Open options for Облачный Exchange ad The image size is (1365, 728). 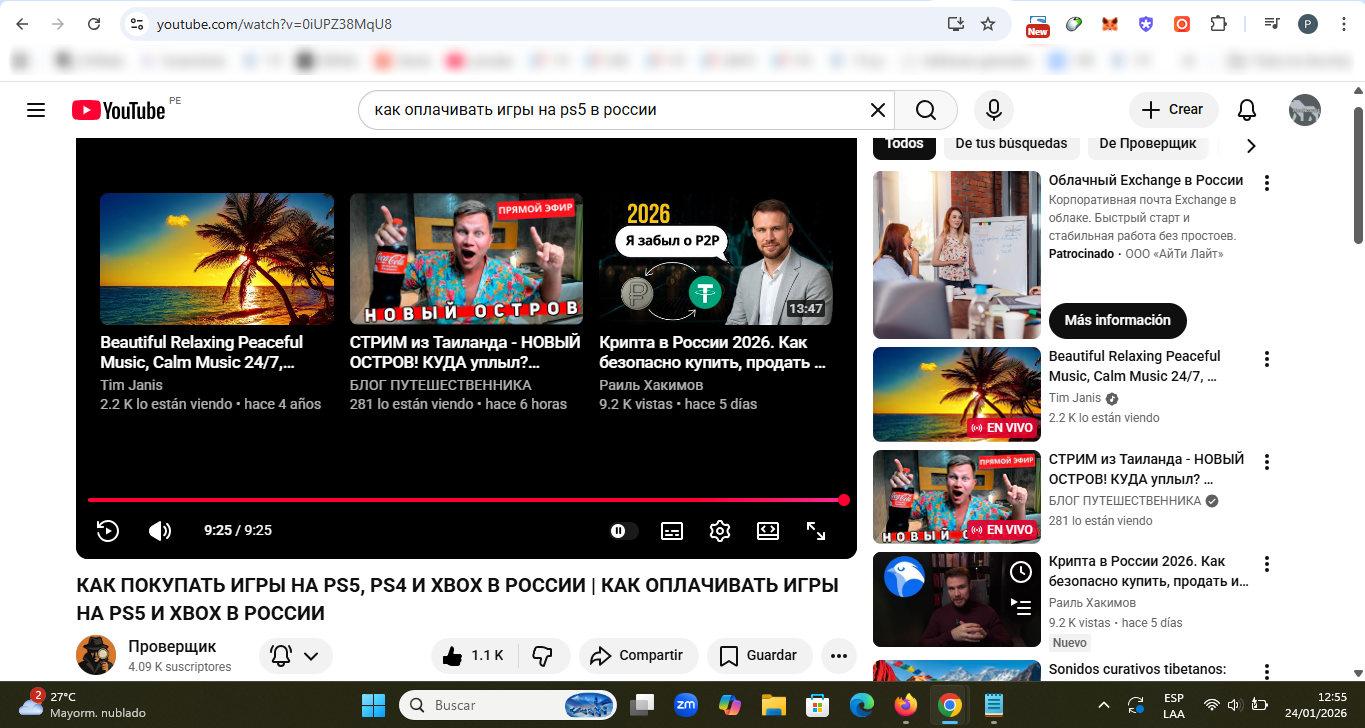(1267, 183)
